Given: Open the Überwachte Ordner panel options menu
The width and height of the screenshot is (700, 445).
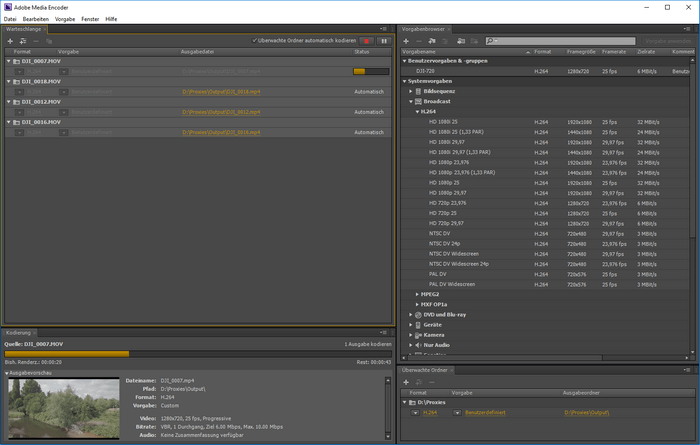Looking at the screenshot, I should 687,370.
